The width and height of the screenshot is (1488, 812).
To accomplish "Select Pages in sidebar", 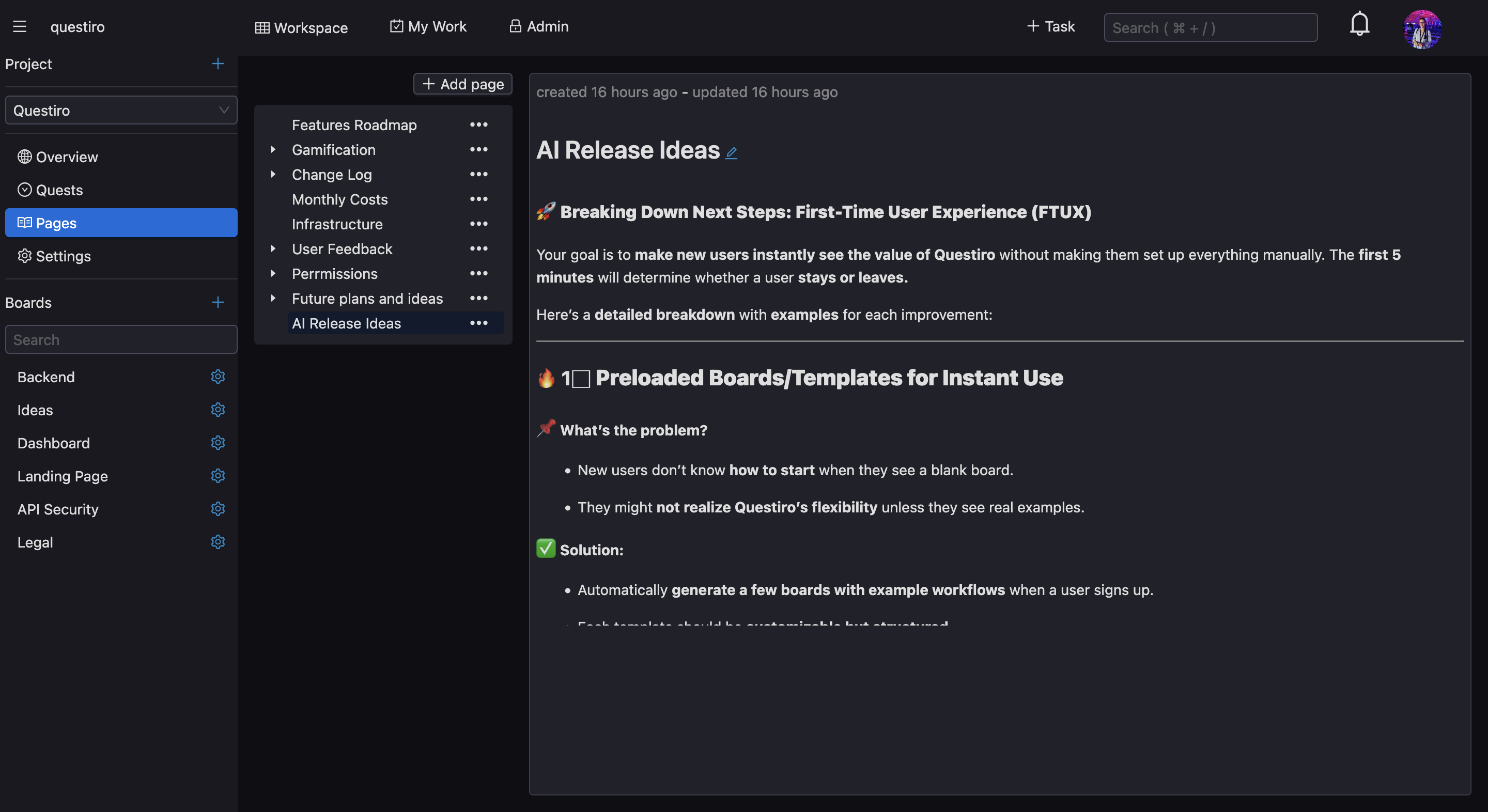I will point(121,223).
